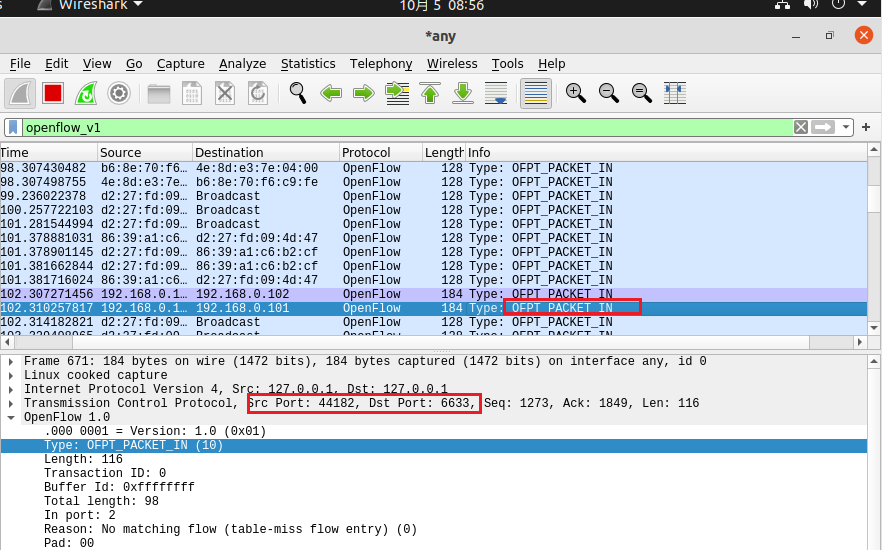Sort packets by Destination column header

[266, 152]
